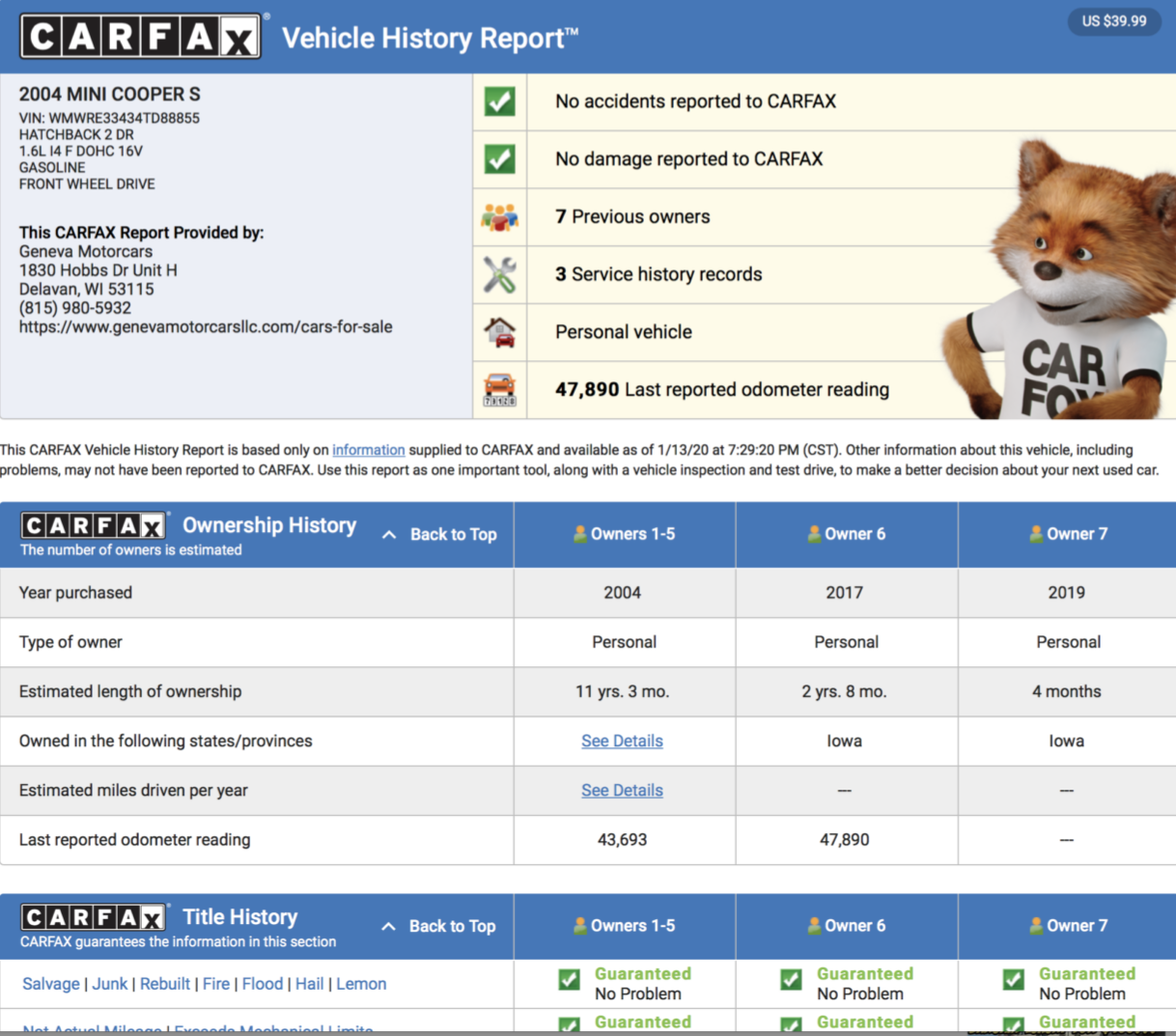Click the personal vehicle house icon
Viewport: 1176px width, 1036px height.
499,332
